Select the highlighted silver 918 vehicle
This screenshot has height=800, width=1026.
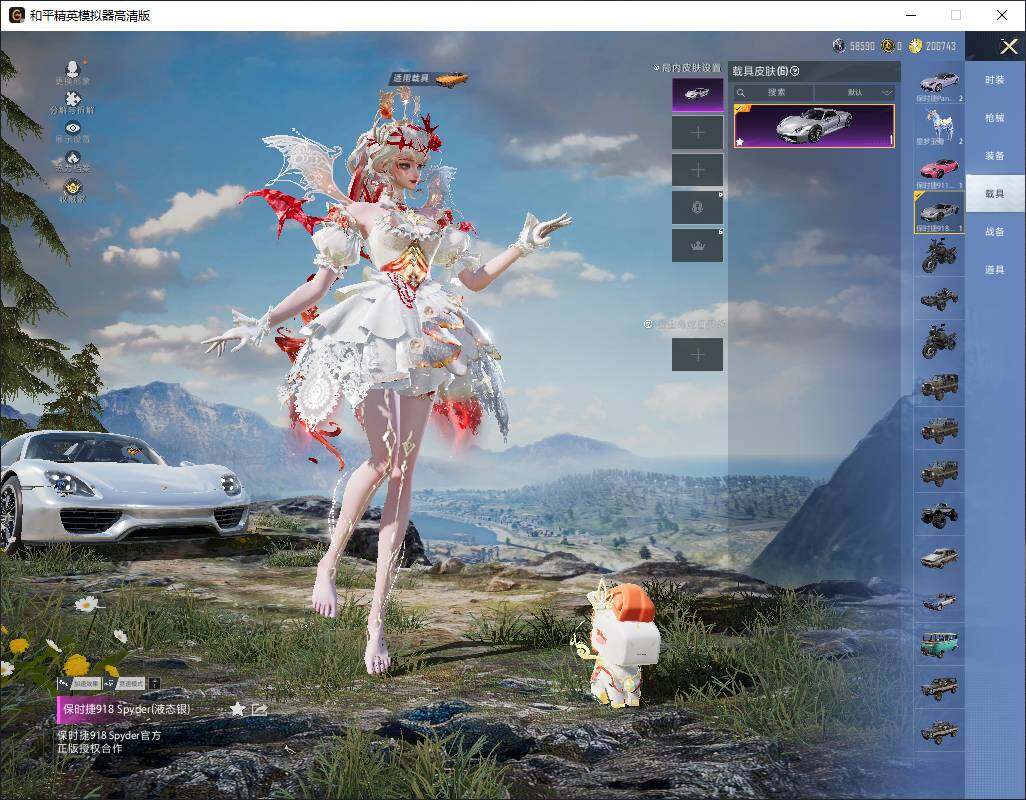tap(939, 212)
